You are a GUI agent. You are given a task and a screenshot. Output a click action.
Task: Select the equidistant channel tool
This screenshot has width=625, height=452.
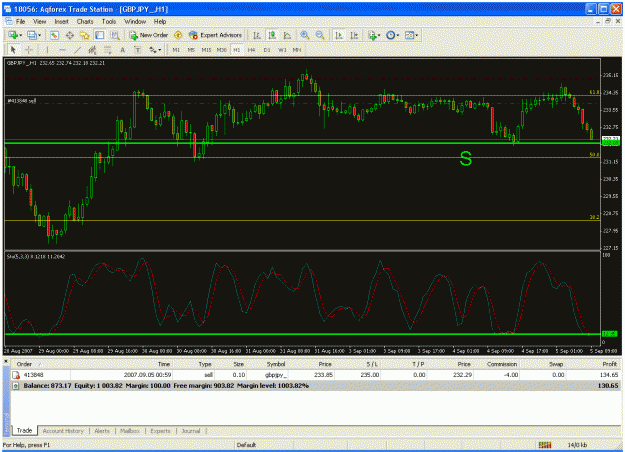pos(92,50)
